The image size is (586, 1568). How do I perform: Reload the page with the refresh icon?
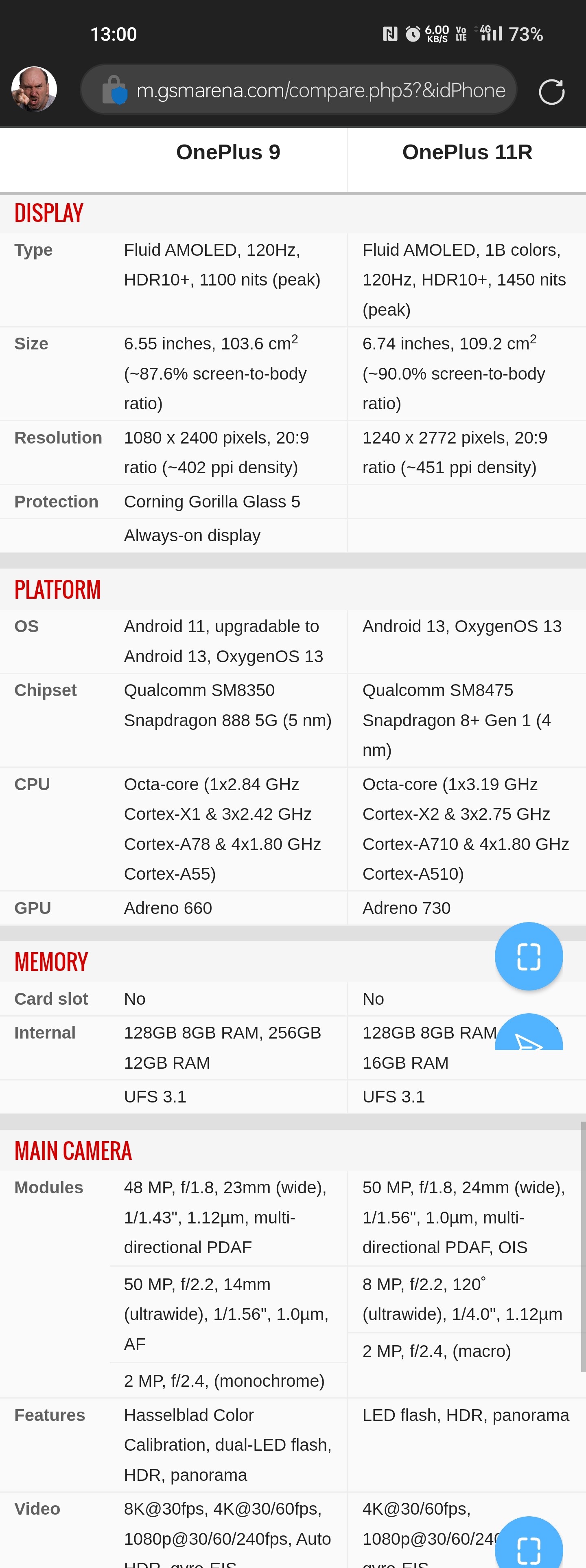click(x=551, y=92)
